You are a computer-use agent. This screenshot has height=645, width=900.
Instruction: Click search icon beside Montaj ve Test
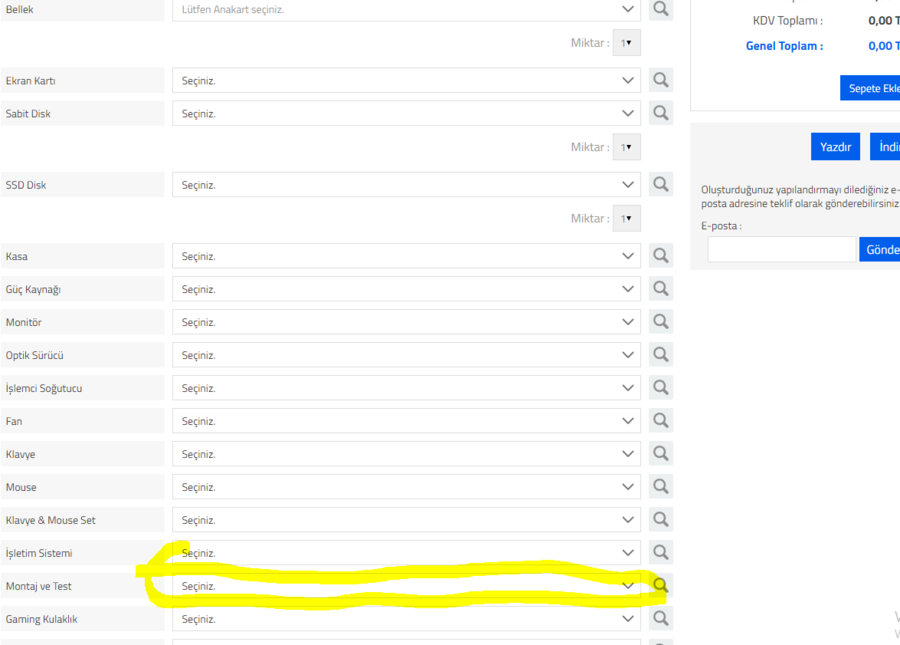pyautogui.click(x=661, y=585)
